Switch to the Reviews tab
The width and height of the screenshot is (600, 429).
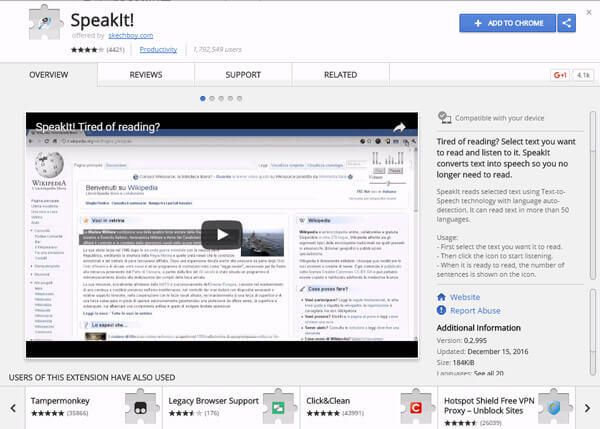click(x=146, y=75)
